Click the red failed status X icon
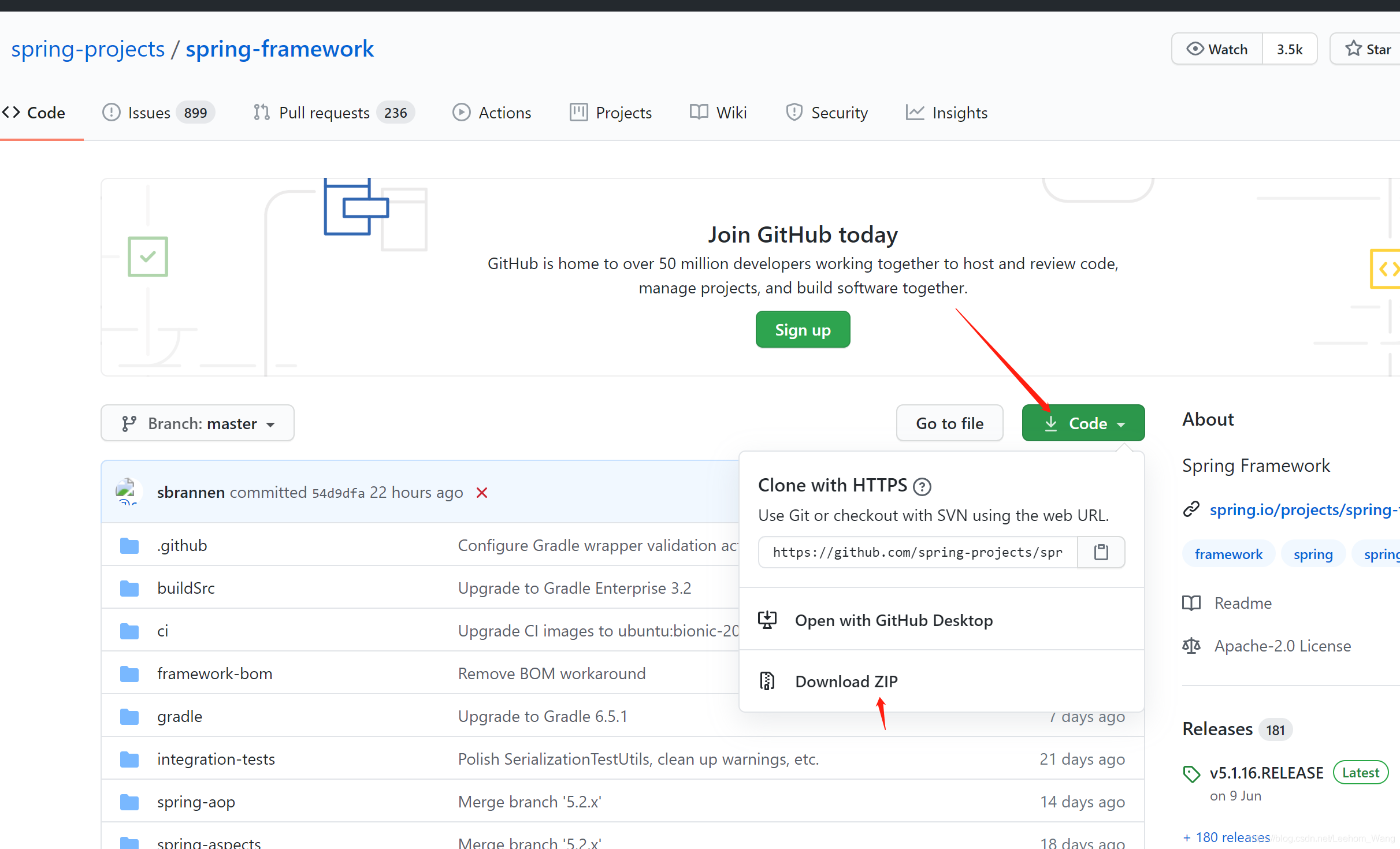 (482, 493)
